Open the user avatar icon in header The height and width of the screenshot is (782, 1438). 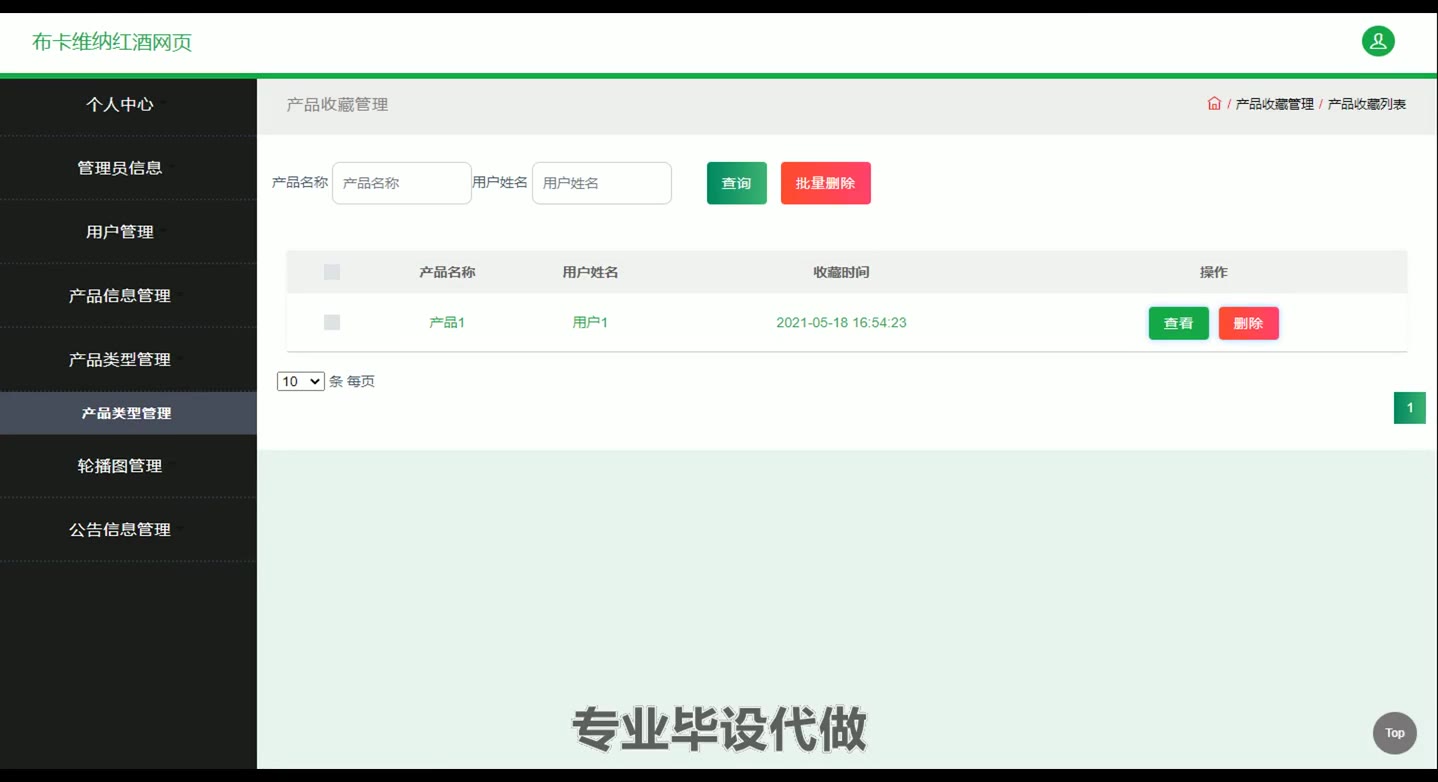[x=1378, y=41]
